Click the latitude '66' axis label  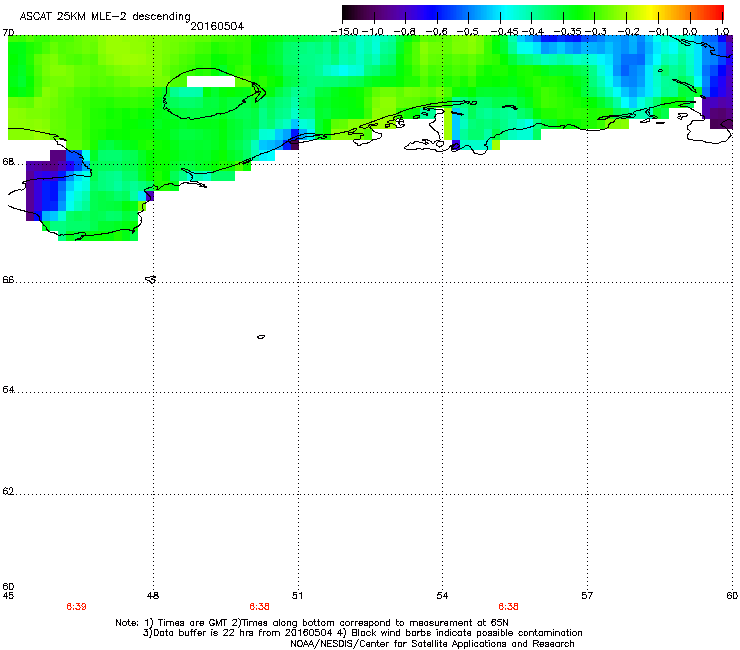[x=8, y=279]
